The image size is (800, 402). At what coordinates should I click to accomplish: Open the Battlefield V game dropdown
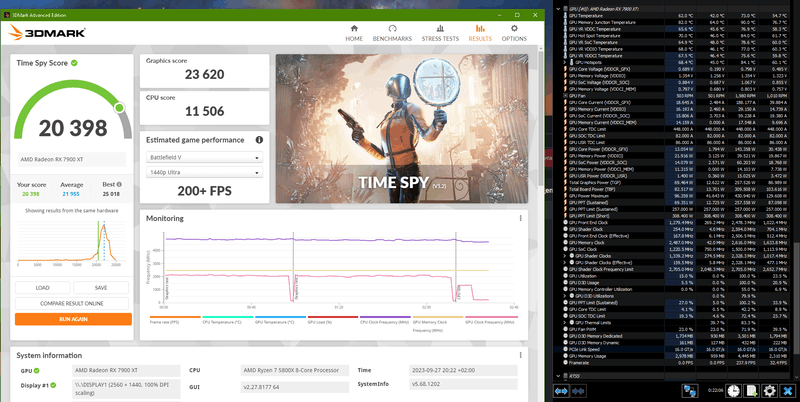click(x=204, y=158)
